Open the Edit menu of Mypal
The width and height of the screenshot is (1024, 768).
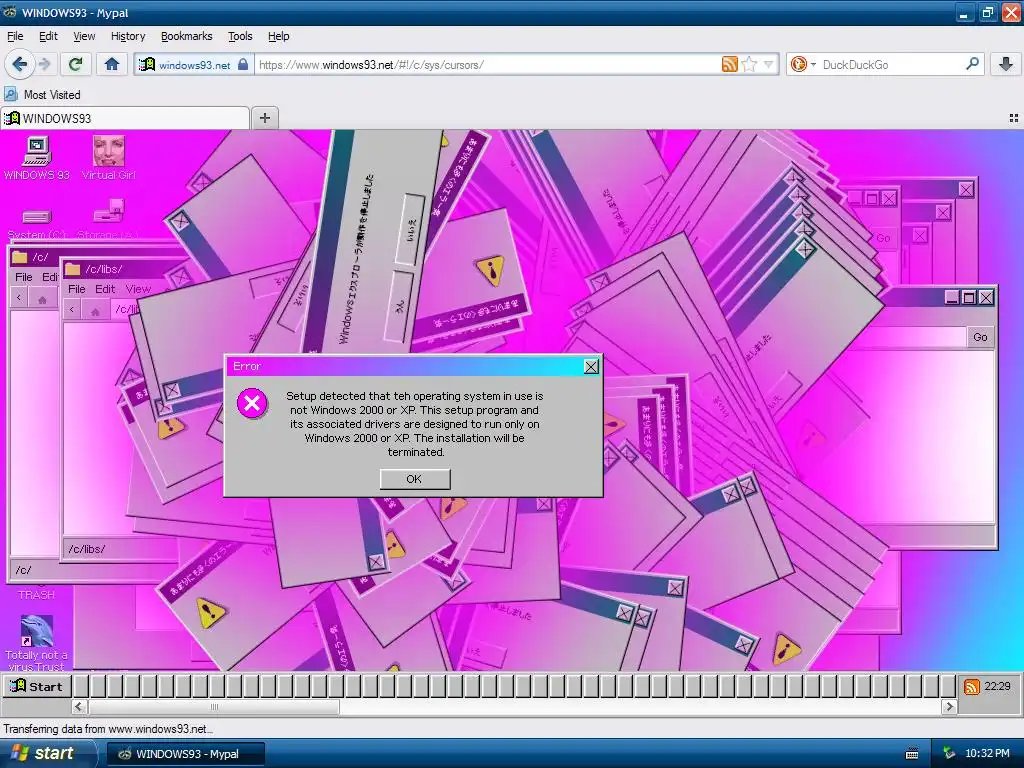click(48, 37)
